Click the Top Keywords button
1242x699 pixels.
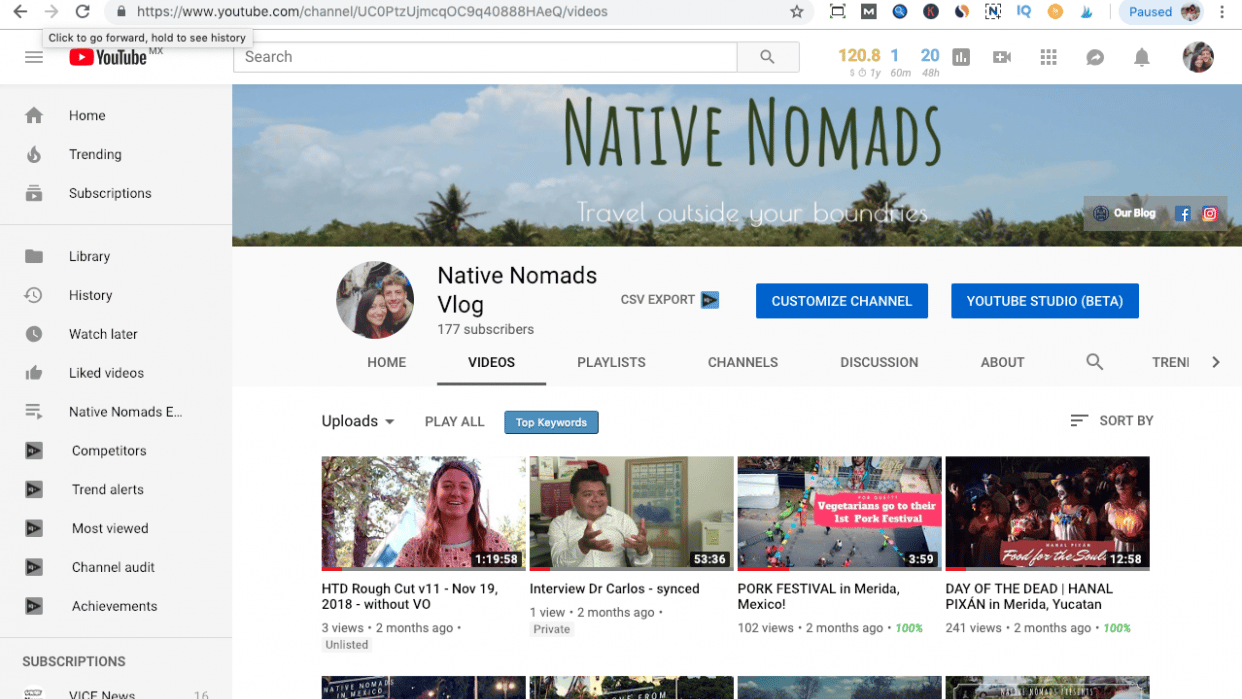[551, 422]
